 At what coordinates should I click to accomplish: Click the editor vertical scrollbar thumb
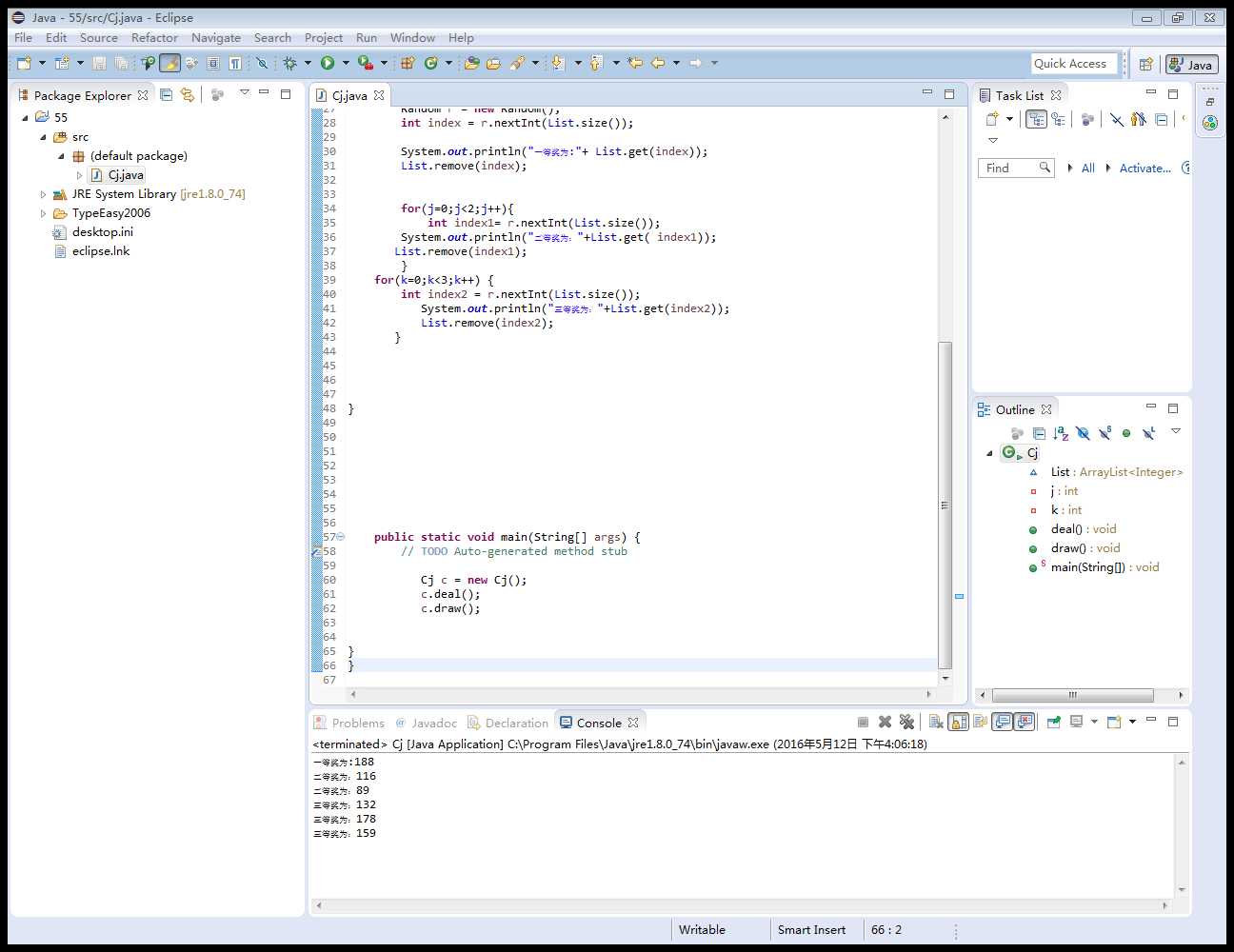tap(945, 505)
